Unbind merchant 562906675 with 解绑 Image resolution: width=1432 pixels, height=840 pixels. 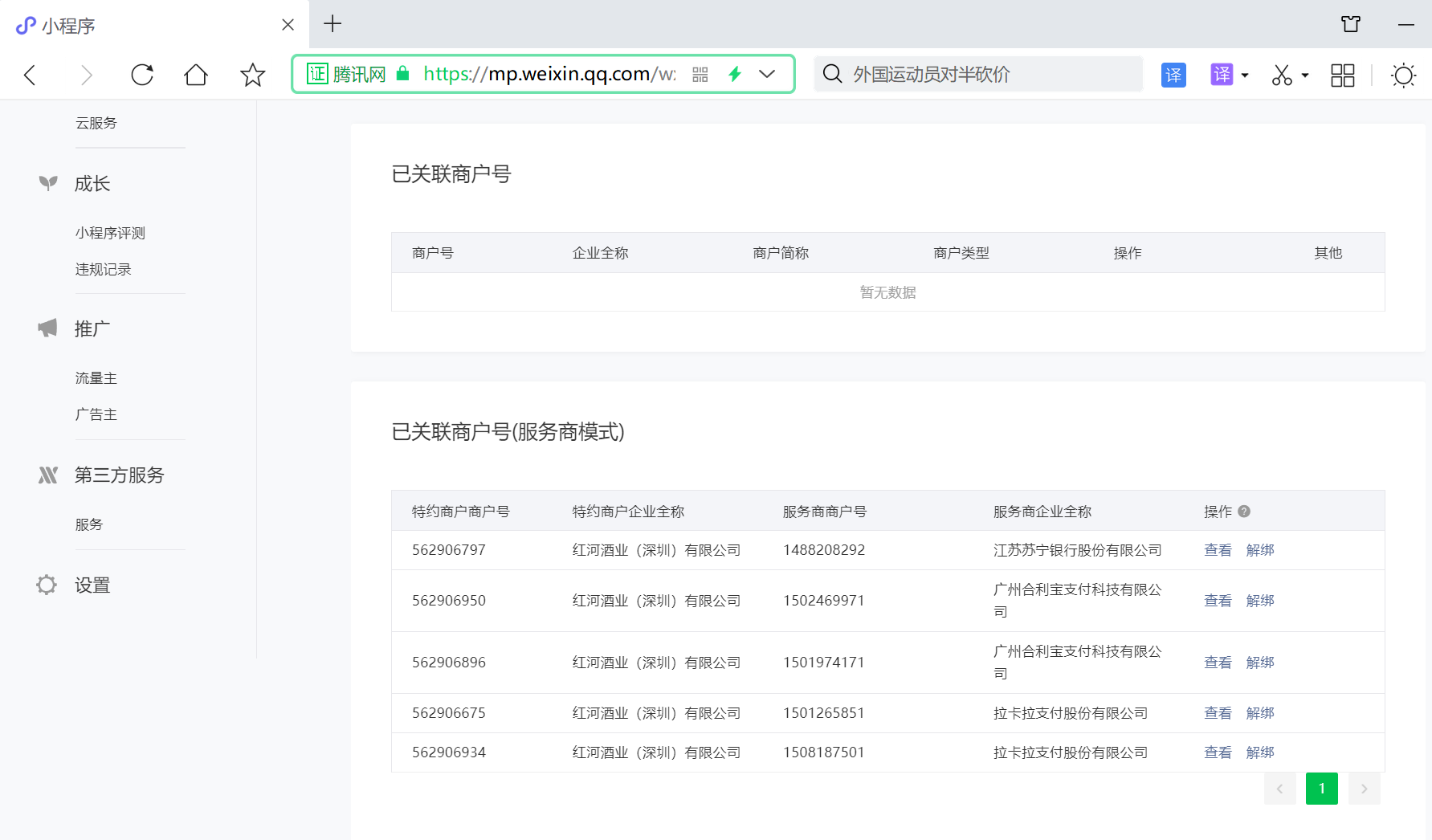pos(1260,713)
